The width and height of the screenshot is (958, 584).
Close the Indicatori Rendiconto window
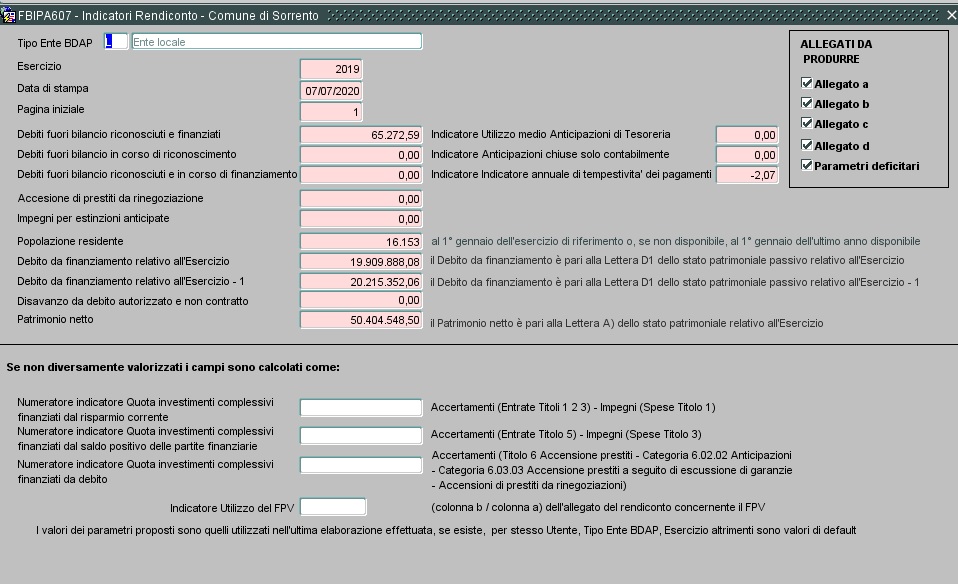(x=950, y=15)
